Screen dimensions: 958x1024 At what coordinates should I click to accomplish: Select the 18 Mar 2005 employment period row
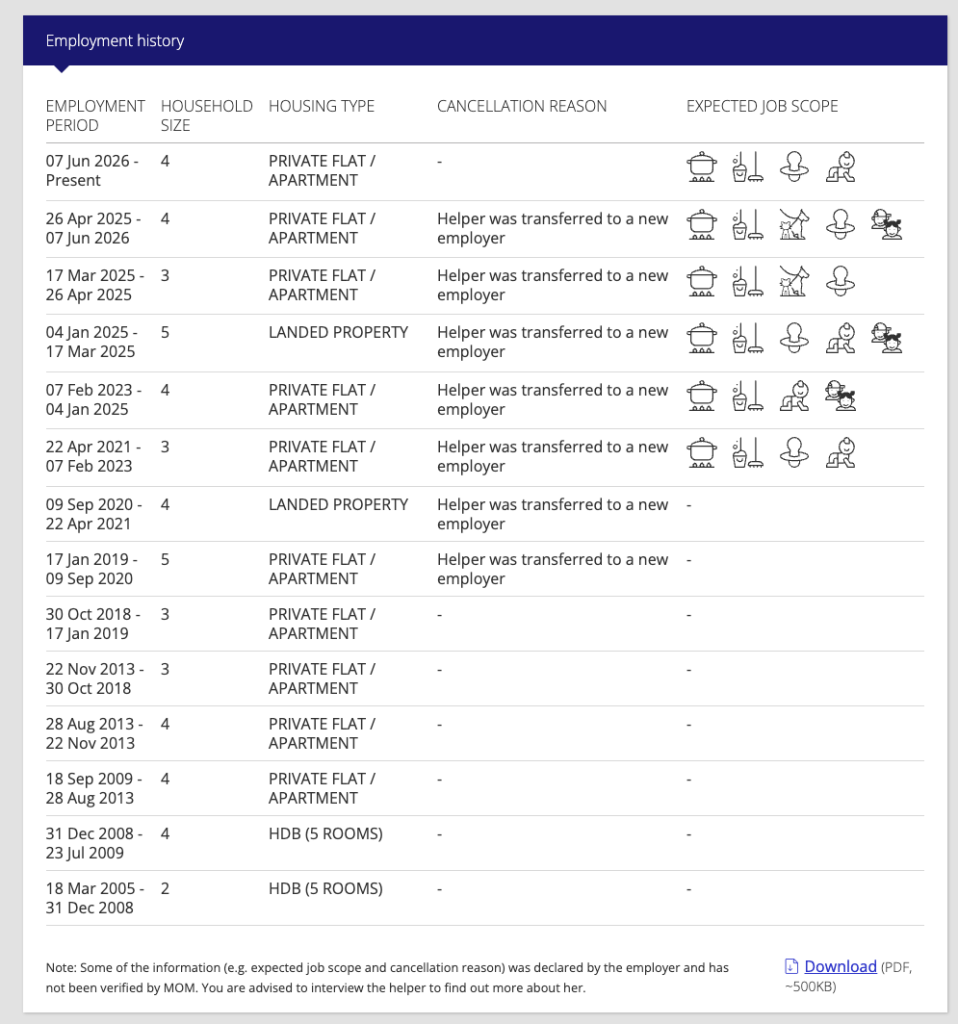[x=485, y=898]
